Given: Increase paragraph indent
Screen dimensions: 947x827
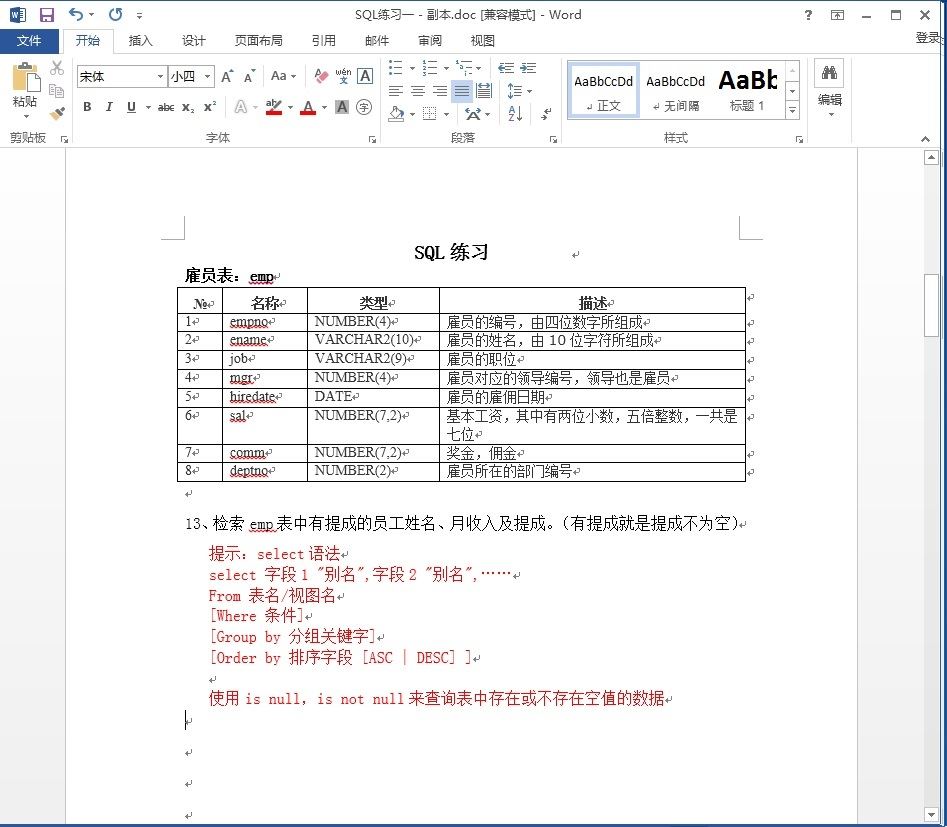Looking at the screenshot, I should click(x=528, y=68).
